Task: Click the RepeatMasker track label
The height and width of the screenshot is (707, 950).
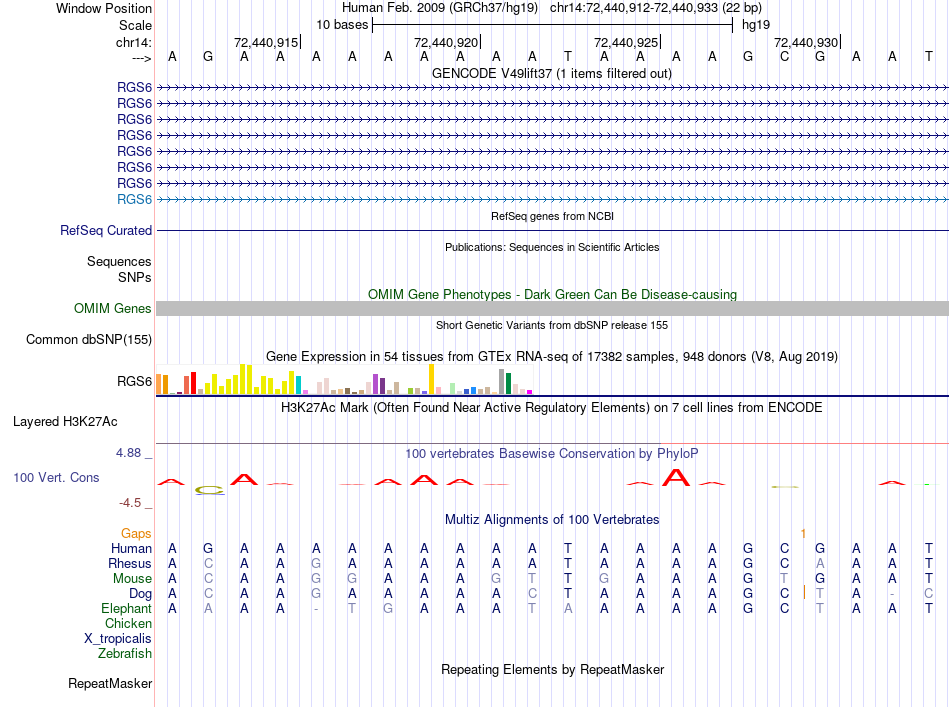Action: 110,683
